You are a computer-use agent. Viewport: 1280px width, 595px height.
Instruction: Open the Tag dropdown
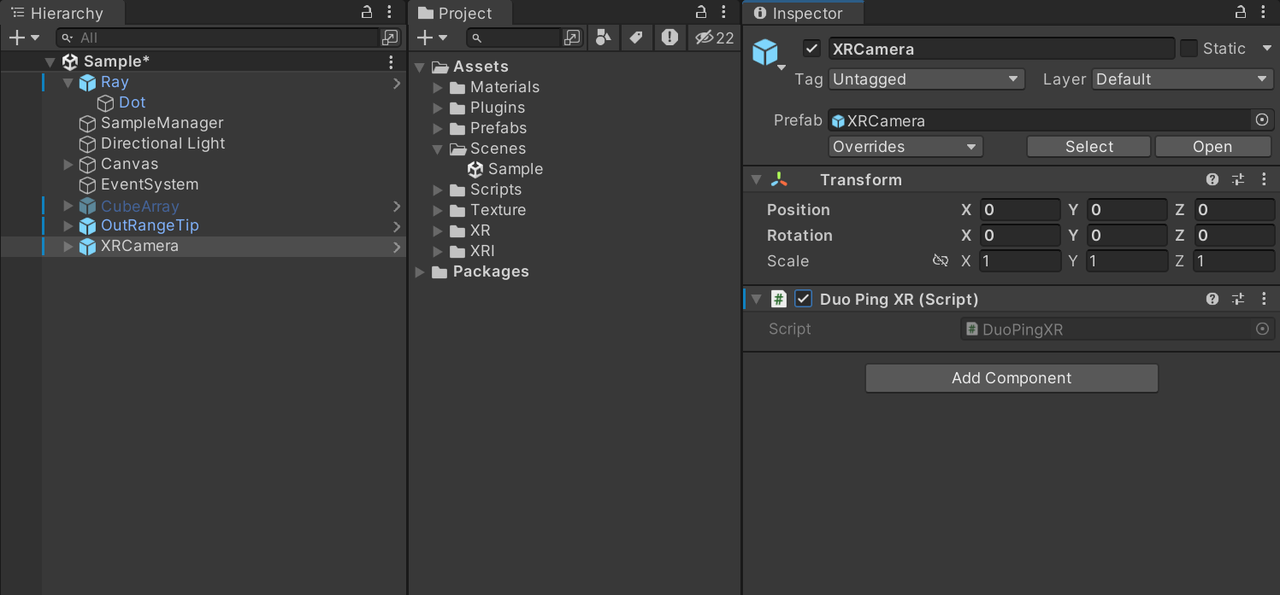point(926,79)
